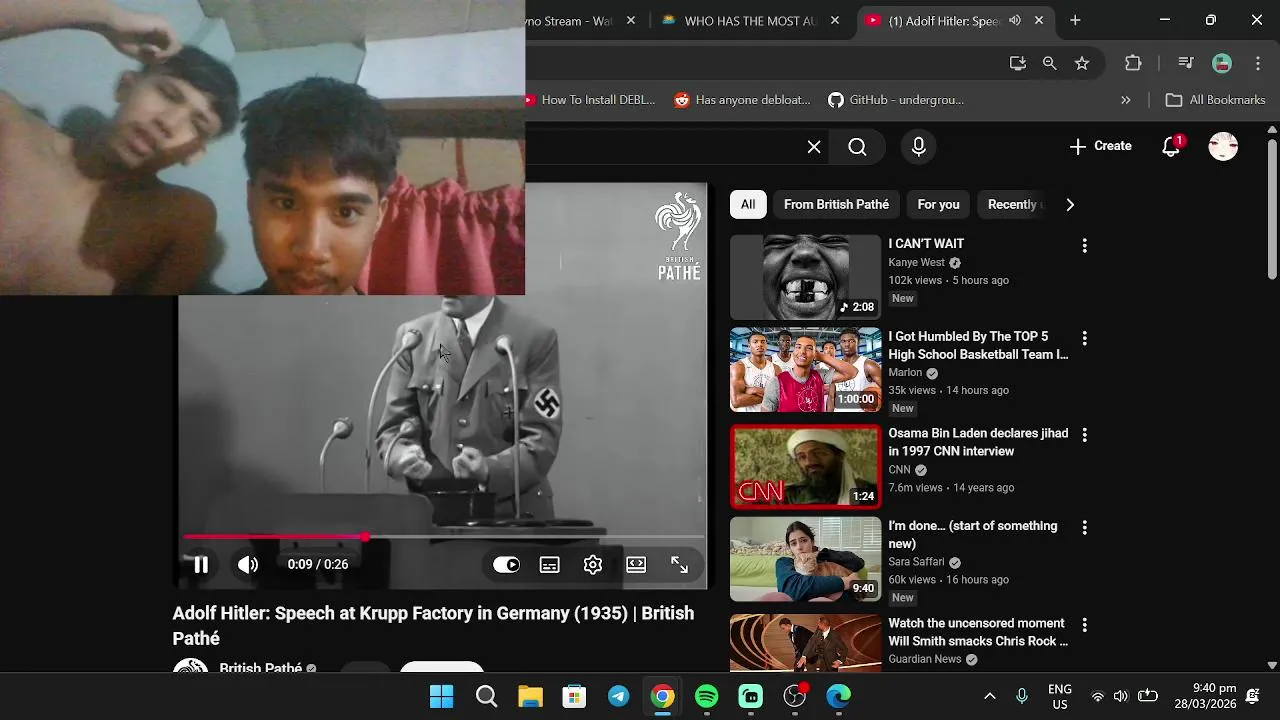This screenshot has width=1280, height=720.
Task: Enter full screen mode
Action: point(680,565)
